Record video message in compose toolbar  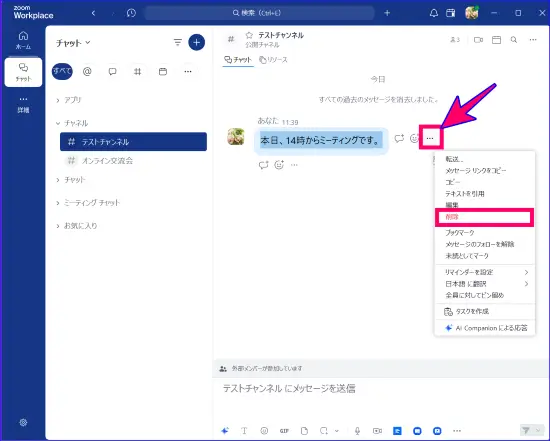[x=377, y=430]
